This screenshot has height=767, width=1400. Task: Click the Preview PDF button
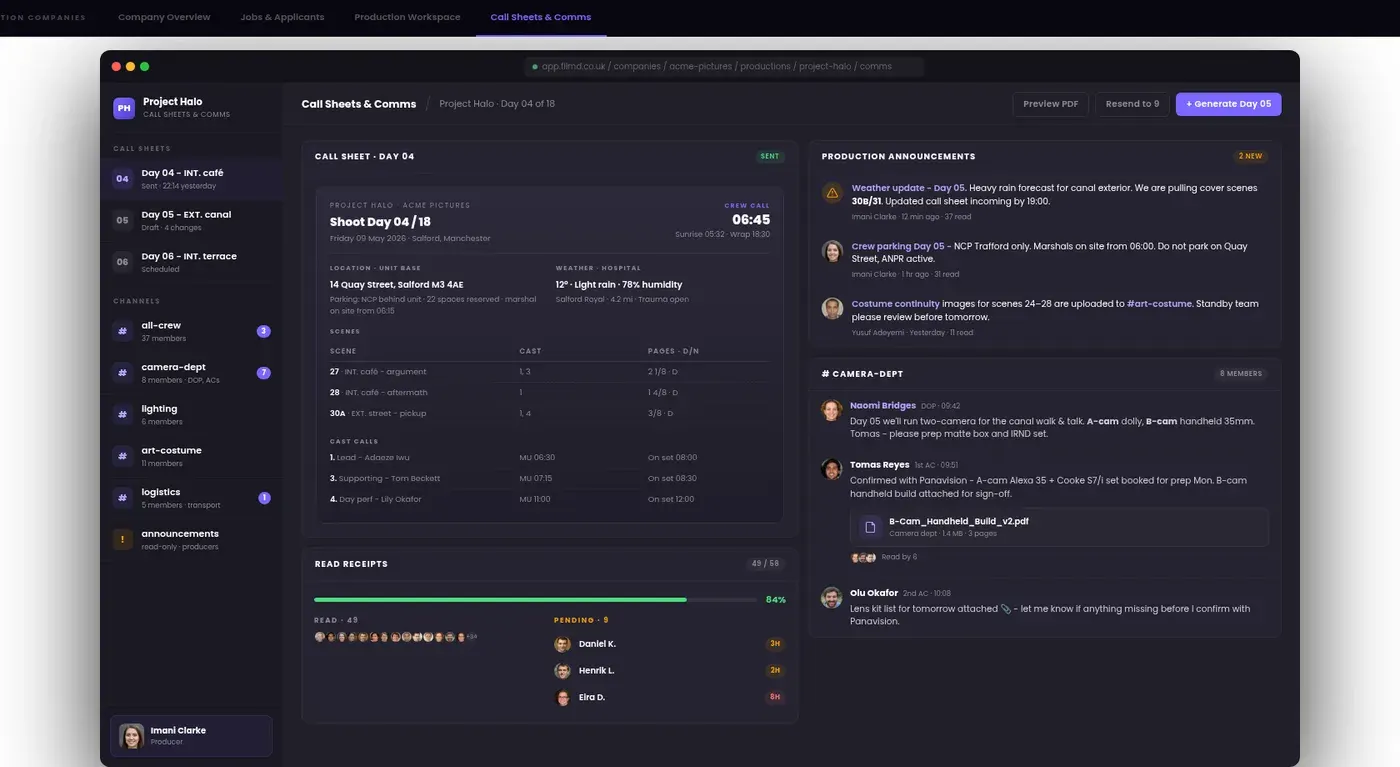click(x=1050, y=104)
